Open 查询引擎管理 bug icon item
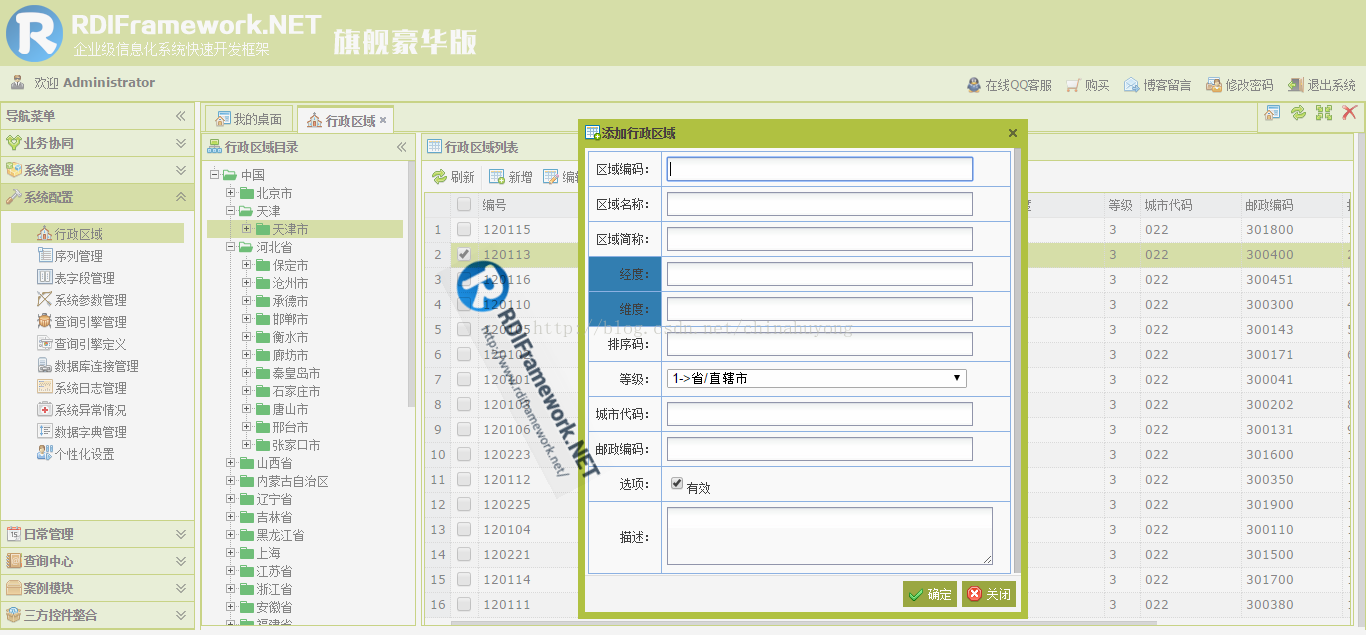 pyautogui.click(x=82, y=322)
